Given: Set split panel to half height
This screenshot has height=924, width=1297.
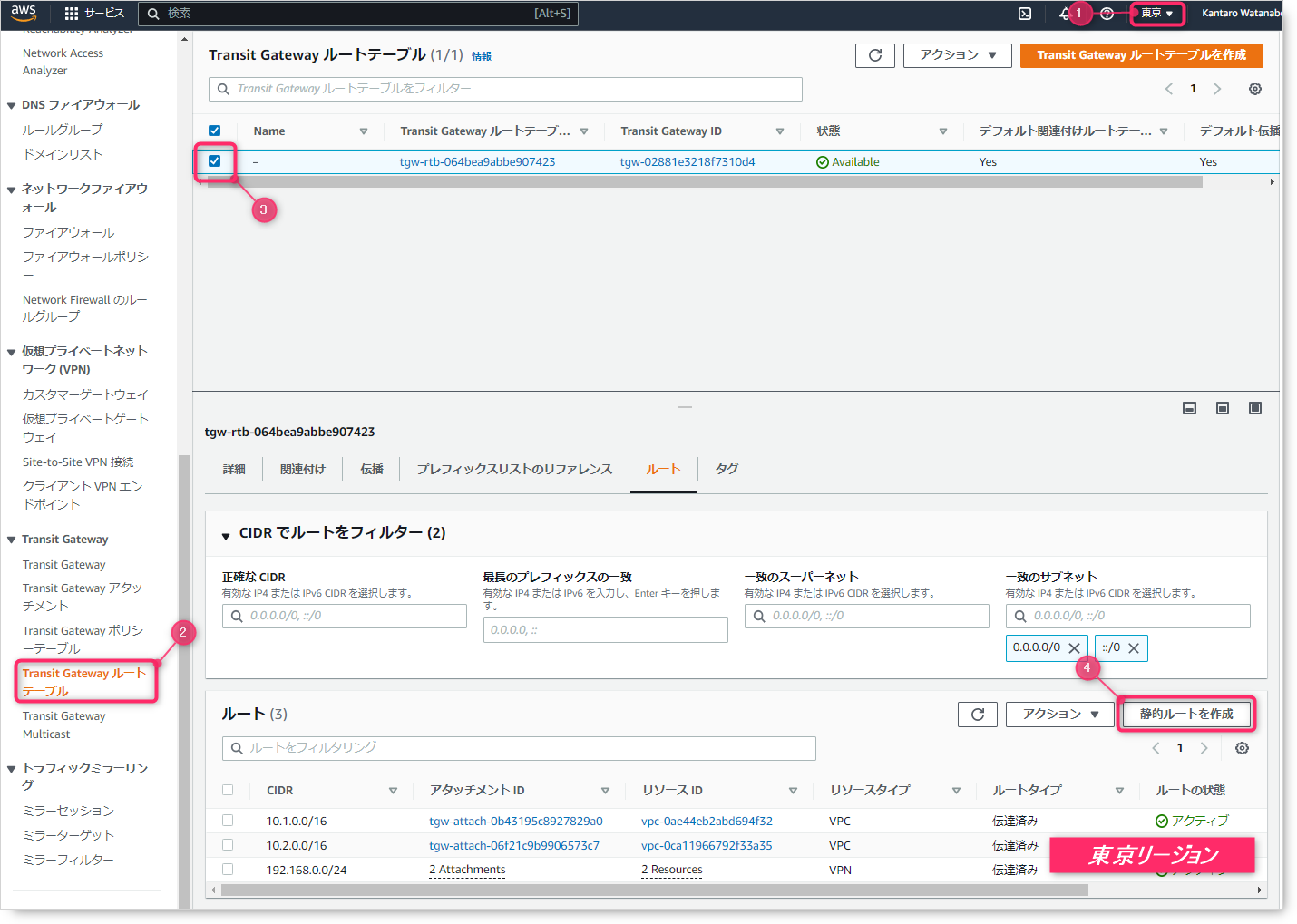Looking at the screenshot, I should coord(1223,409).
